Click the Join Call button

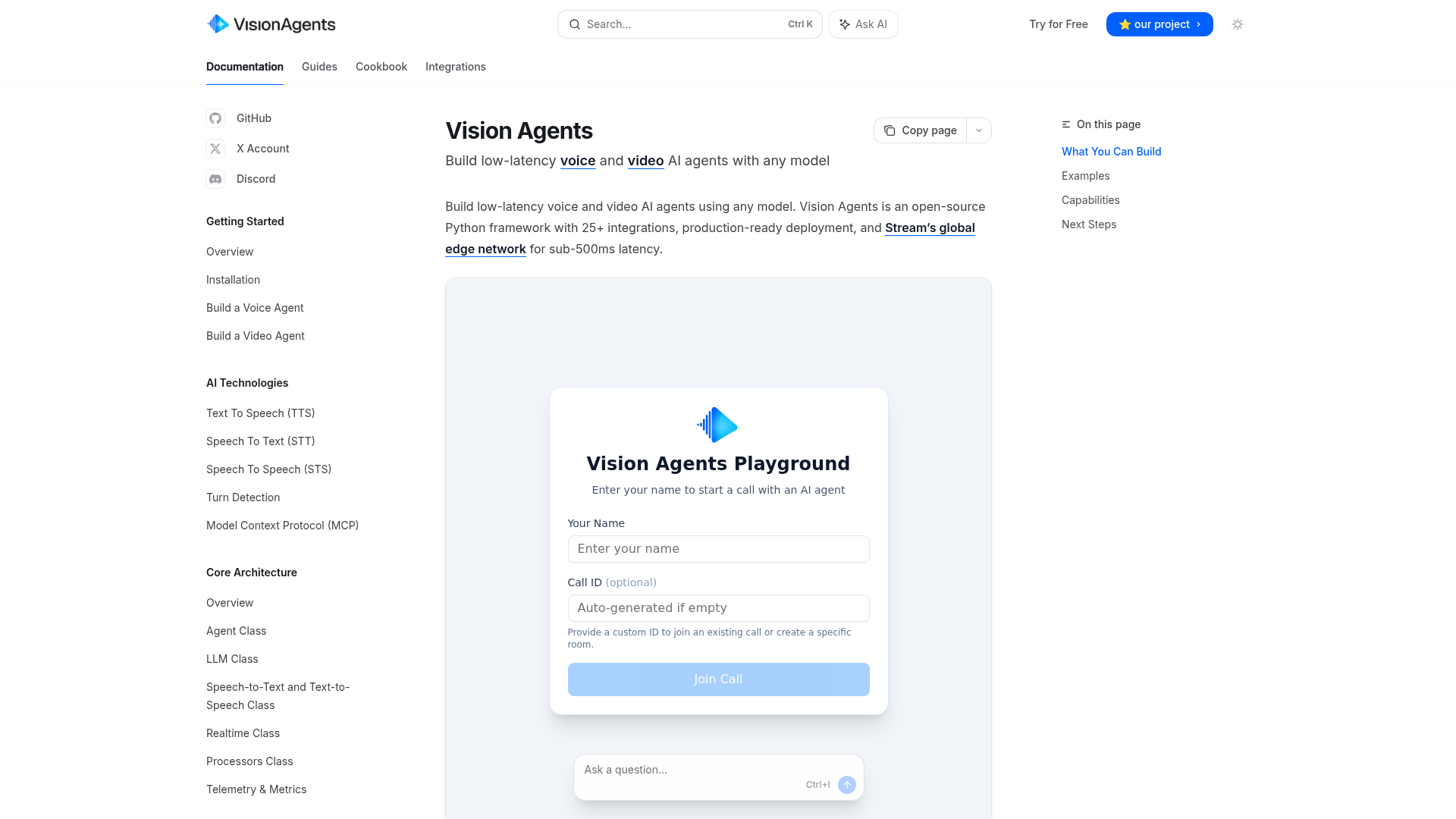(x=718, y=679)
